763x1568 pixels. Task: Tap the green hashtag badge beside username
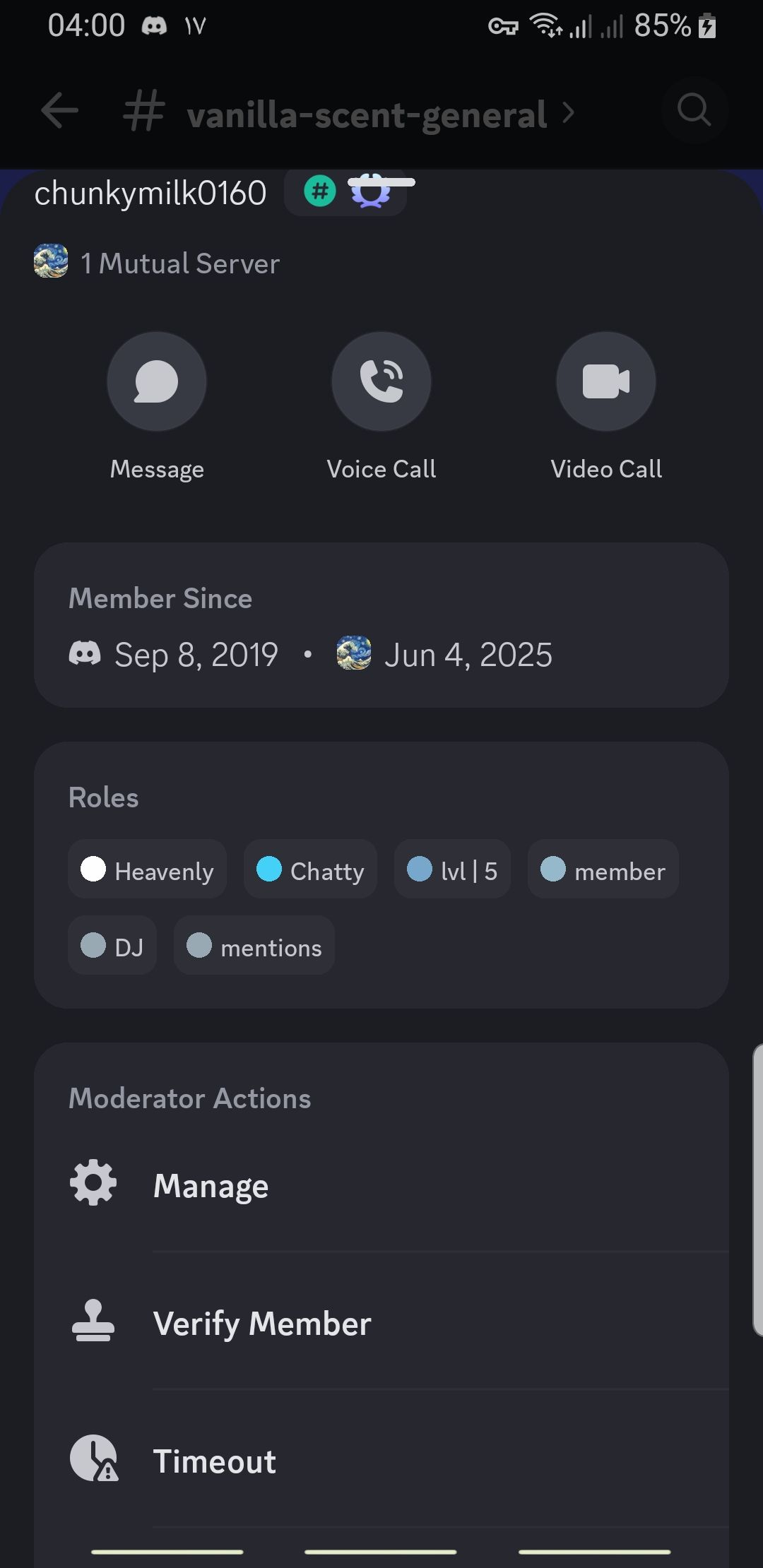tap(320, 191)
